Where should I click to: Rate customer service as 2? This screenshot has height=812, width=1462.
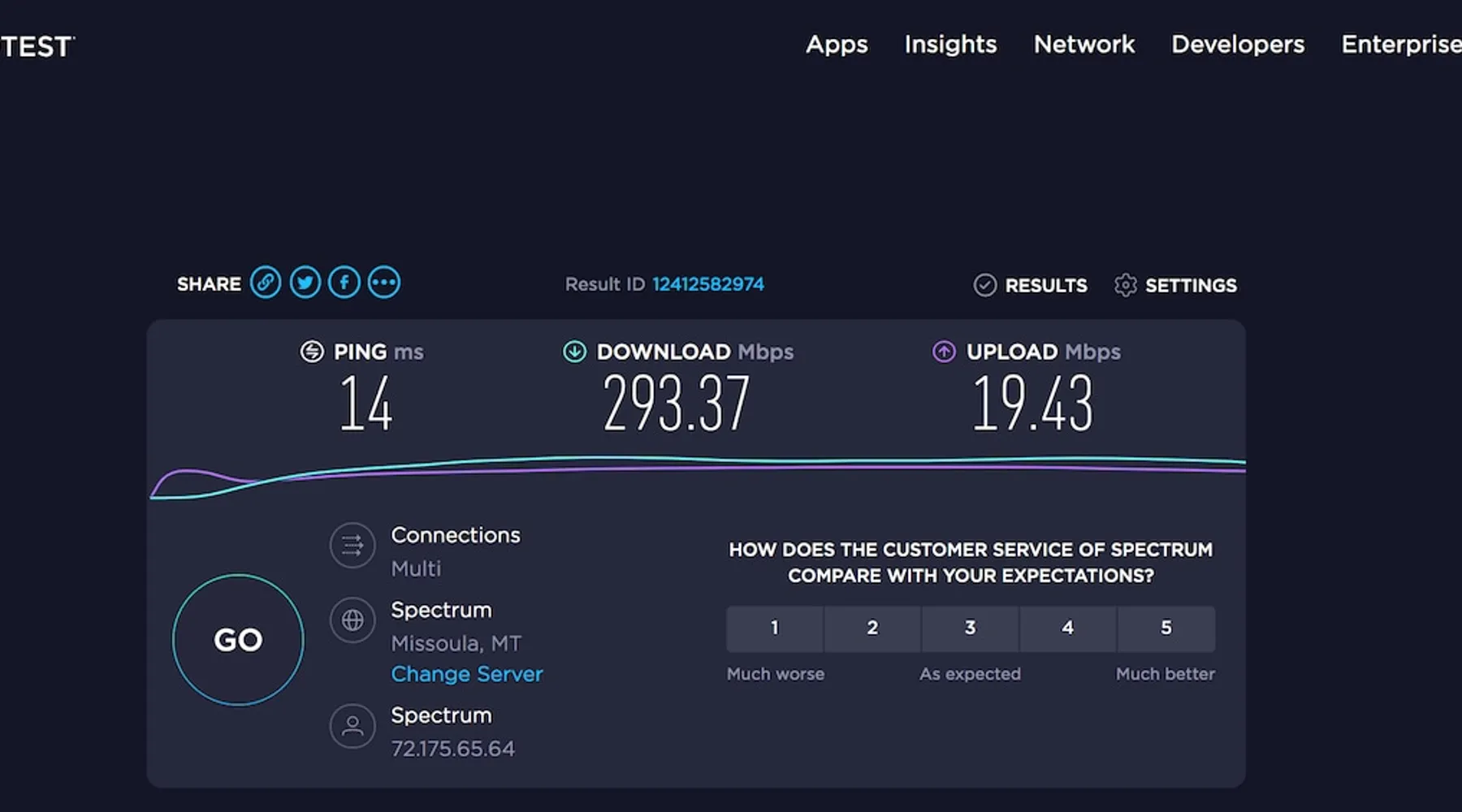click(872, 628)
